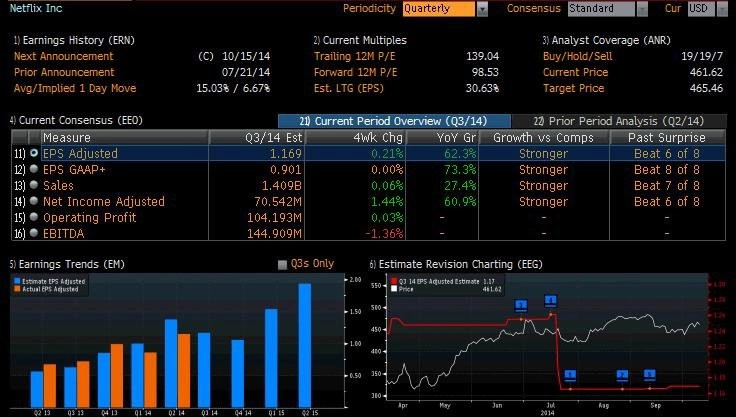Click the tall blue Q2 15 estimate bar

[x=305, y=345]
